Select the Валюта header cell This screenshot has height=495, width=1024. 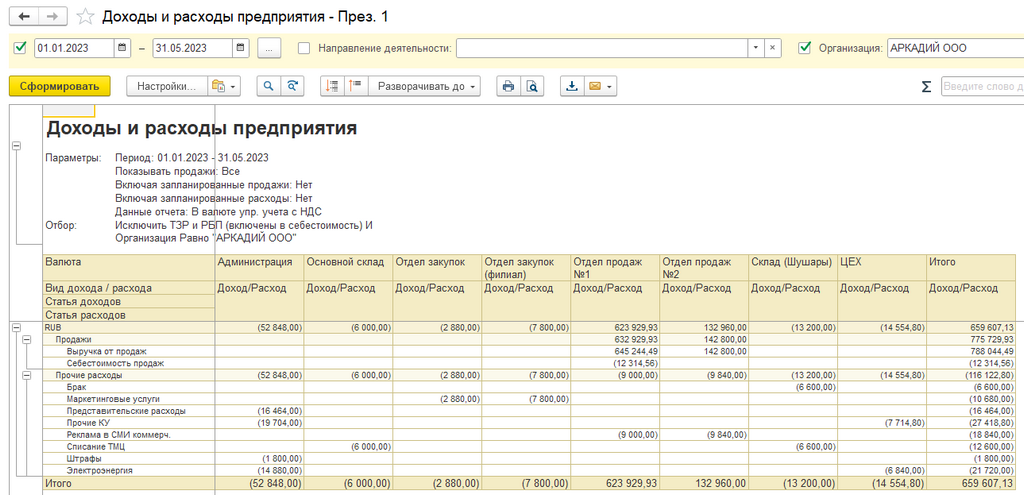[x=129, y=268]
